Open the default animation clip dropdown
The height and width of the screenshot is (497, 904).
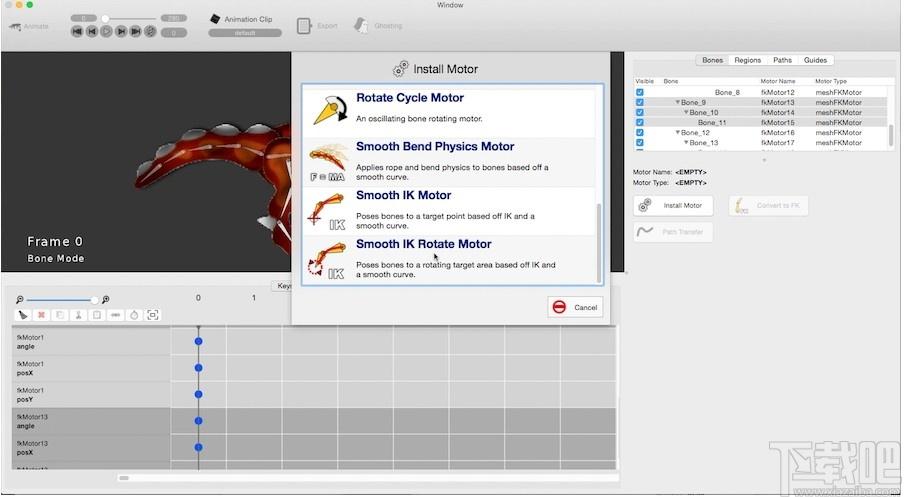[245, 33]
